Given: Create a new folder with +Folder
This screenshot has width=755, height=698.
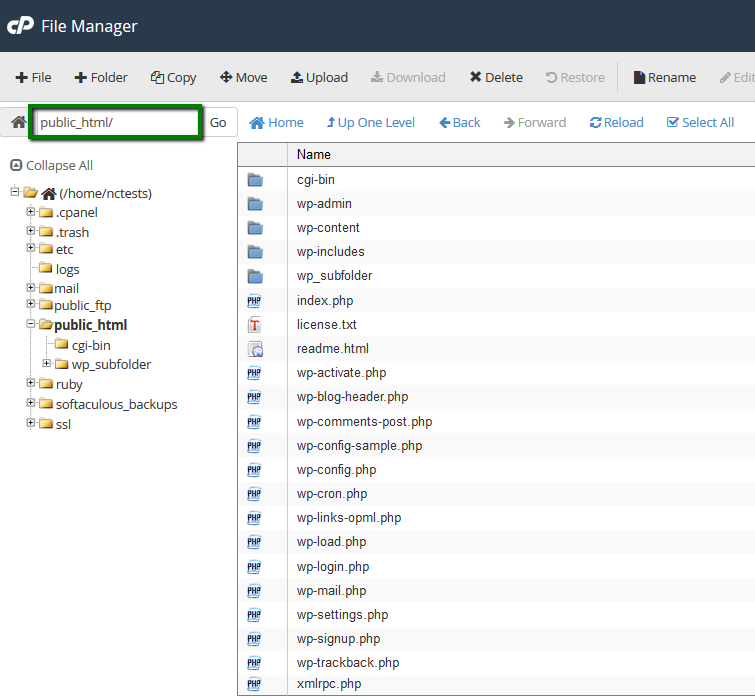Looking at the screenshot, I should tap(101, 77).
